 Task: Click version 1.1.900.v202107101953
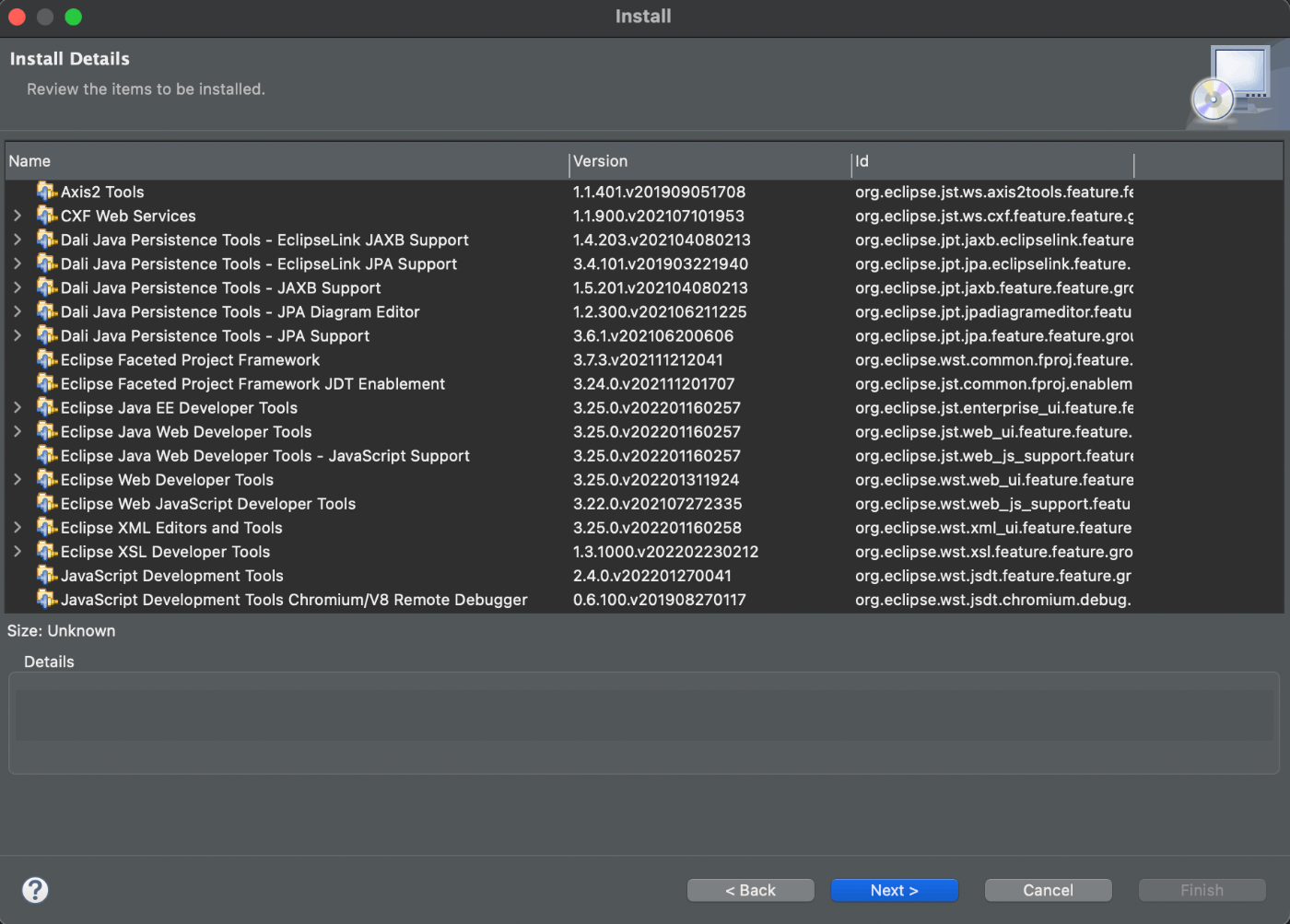click(659, 216)
